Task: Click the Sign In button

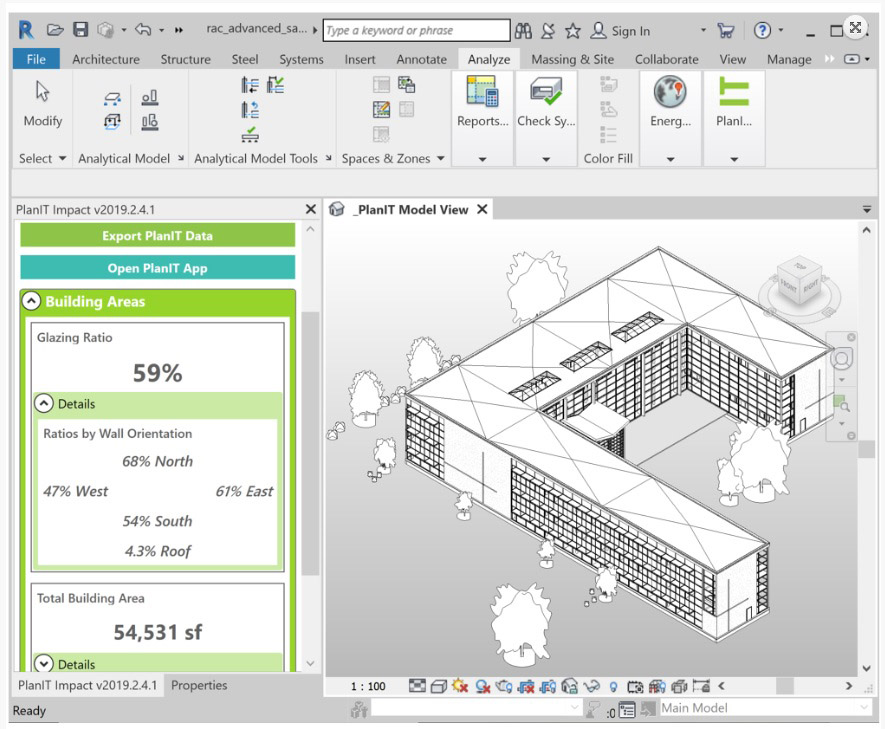Action: [621, 30]
